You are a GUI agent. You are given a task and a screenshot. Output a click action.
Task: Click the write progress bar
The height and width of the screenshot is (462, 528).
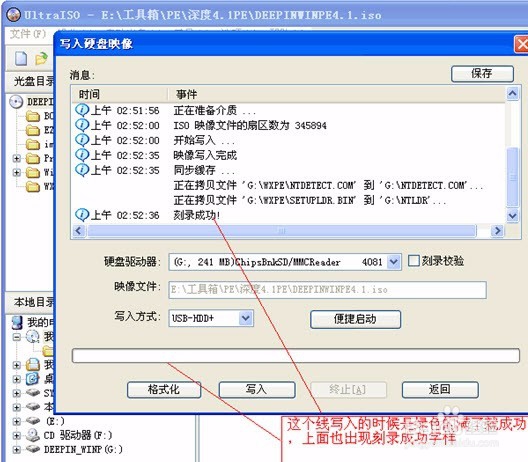tap(296, 356)
